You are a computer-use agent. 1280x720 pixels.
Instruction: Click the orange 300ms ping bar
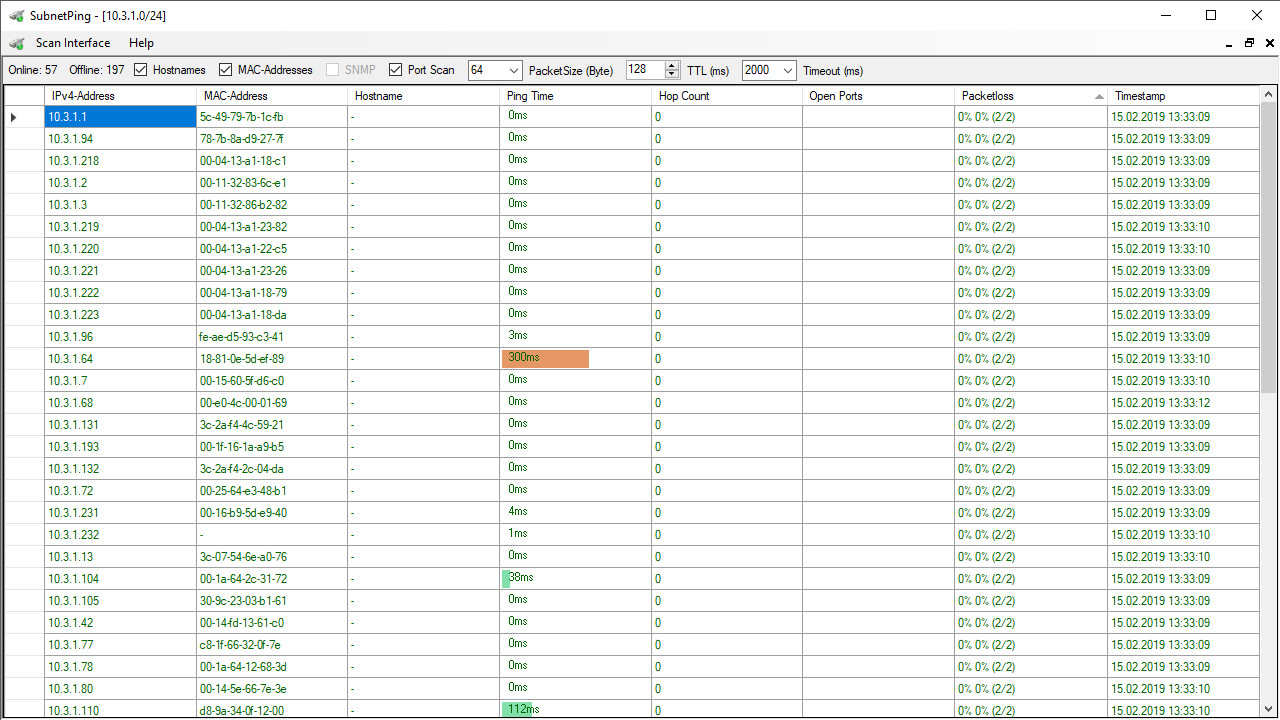pyautogui.click(x=545, y=358)
